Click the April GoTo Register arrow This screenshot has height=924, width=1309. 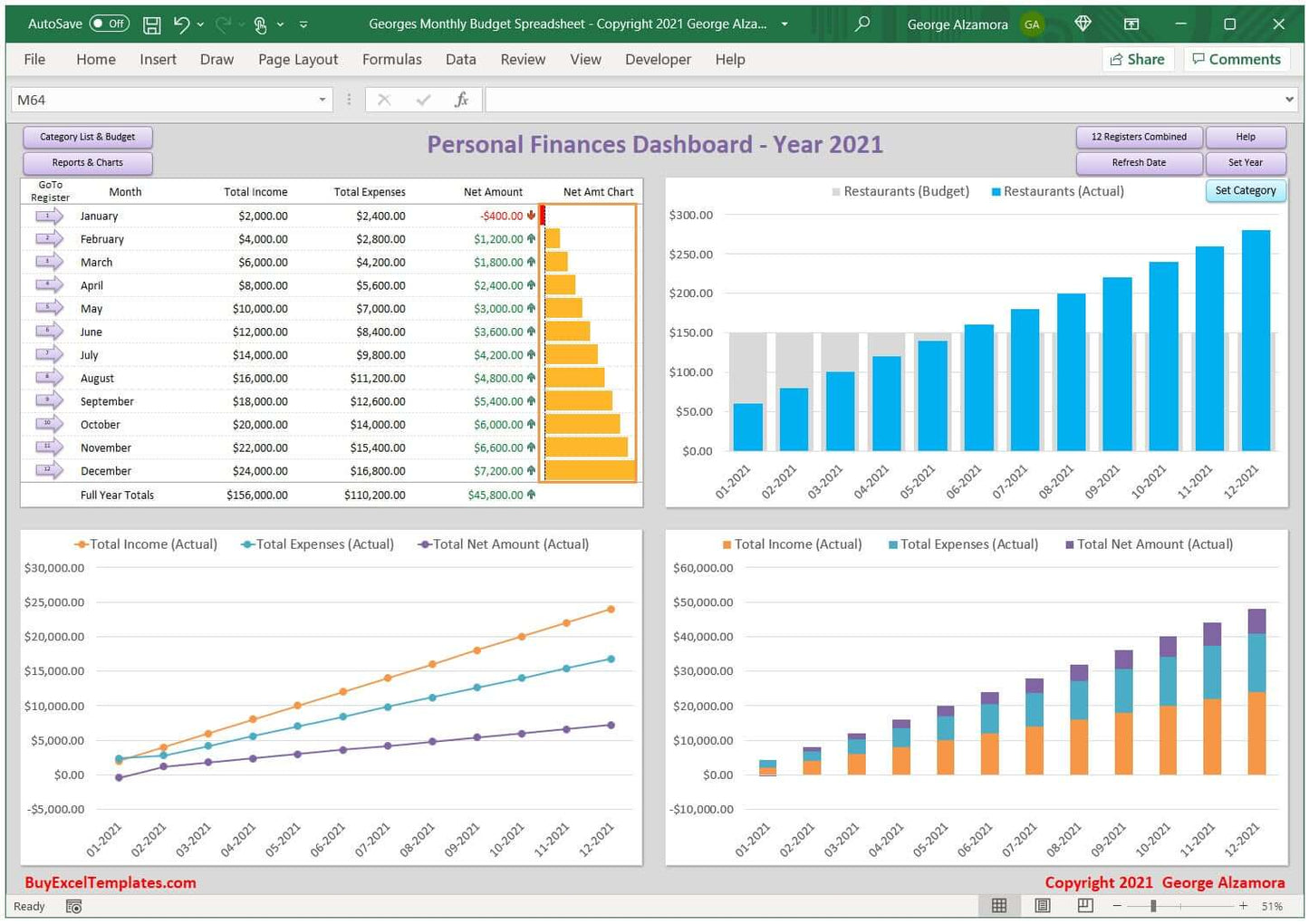49,285
